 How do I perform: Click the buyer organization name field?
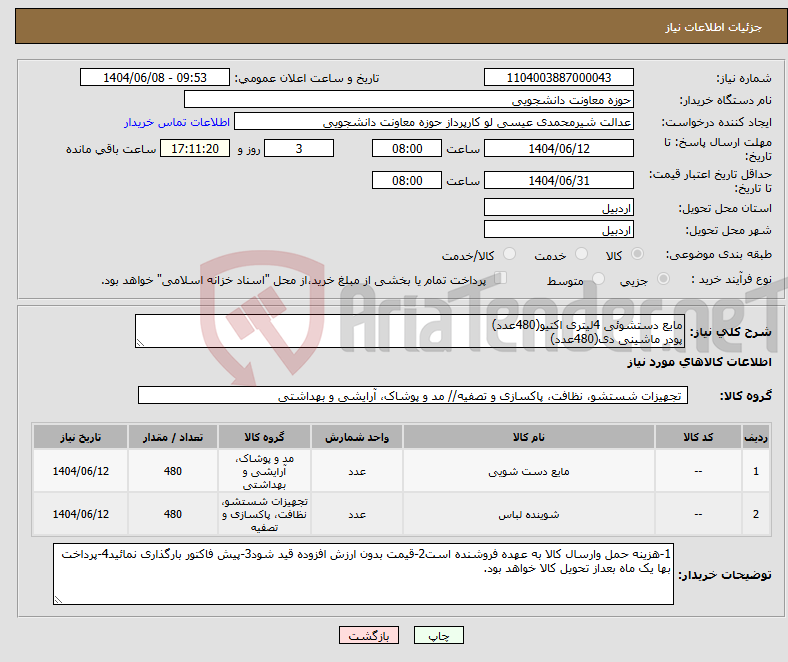point(409,100)
